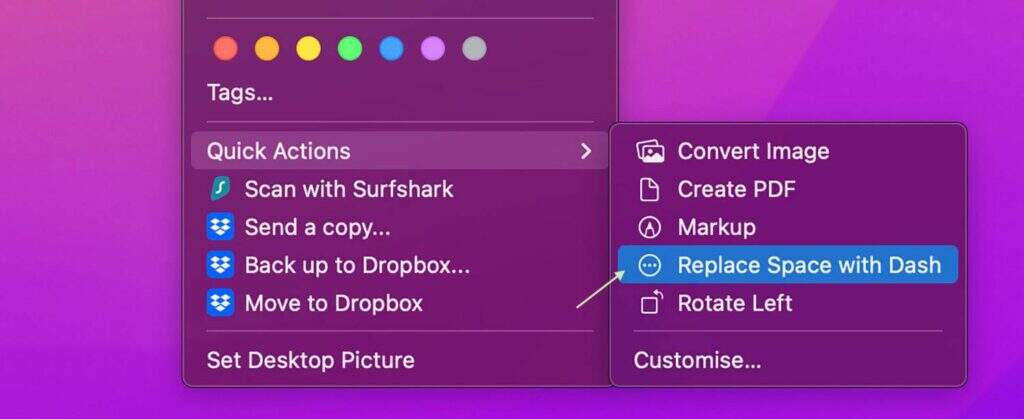Apply the red tag color
Viewport: 1024px width, 419px height.
tap(225, 48)
